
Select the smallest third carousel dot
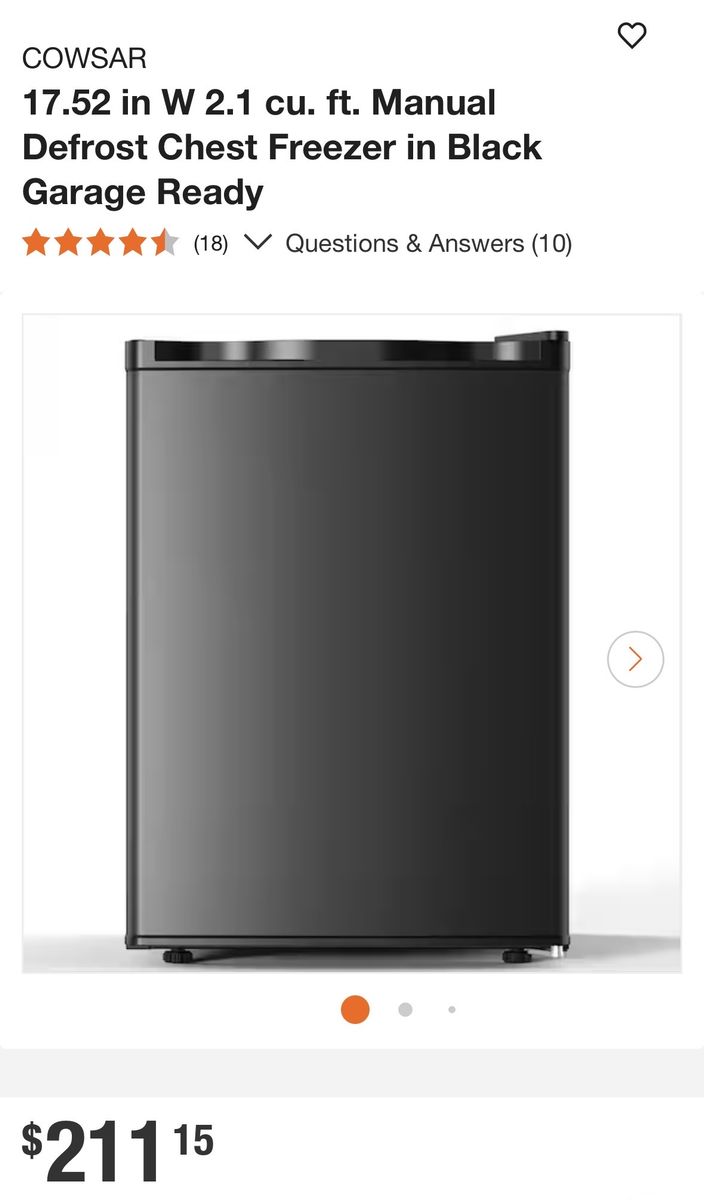coord(452,1010)
